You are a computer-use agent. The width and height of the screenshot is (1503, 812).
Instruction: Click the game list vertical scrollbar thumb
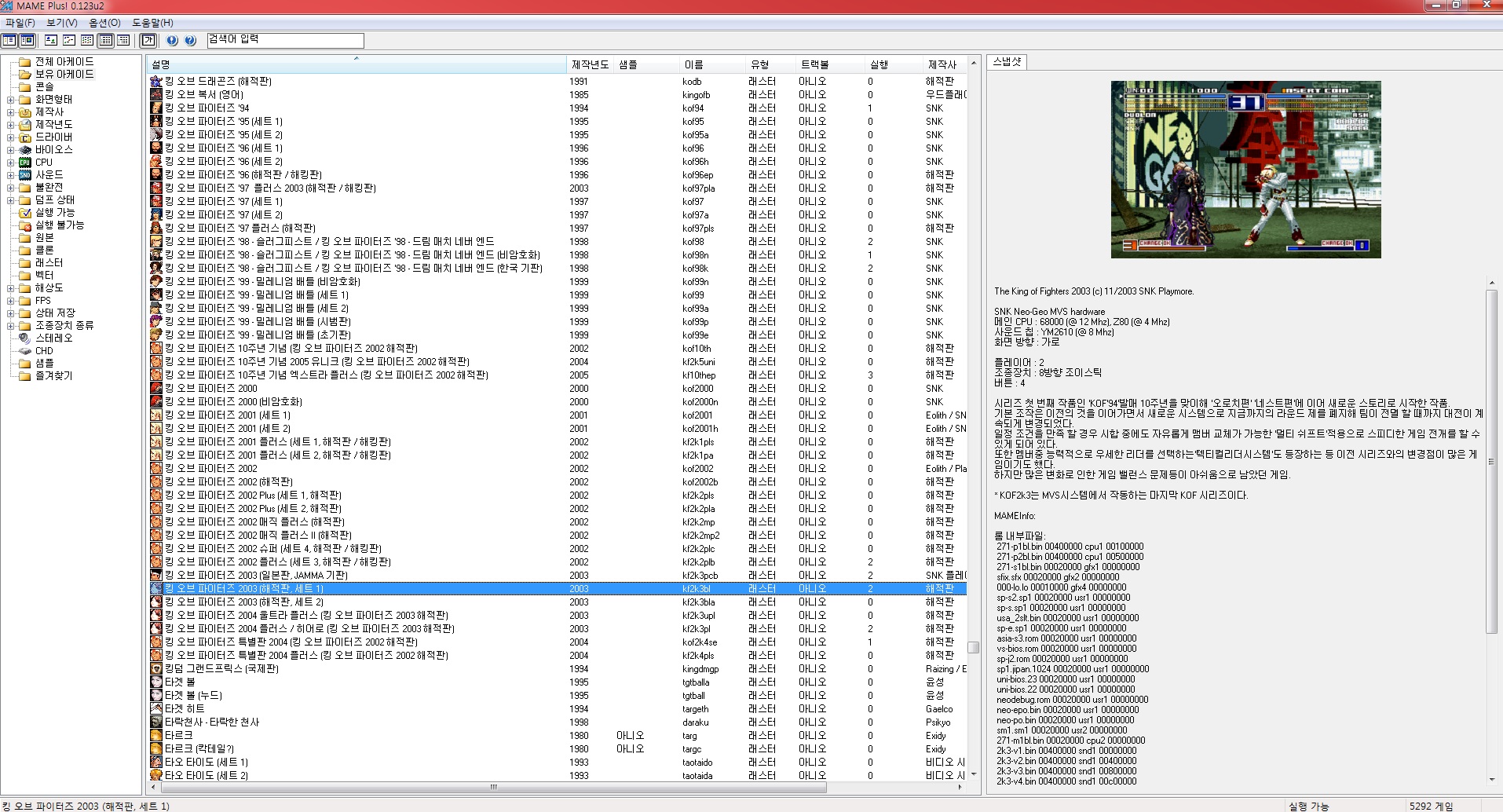click(x=974, y=648)
